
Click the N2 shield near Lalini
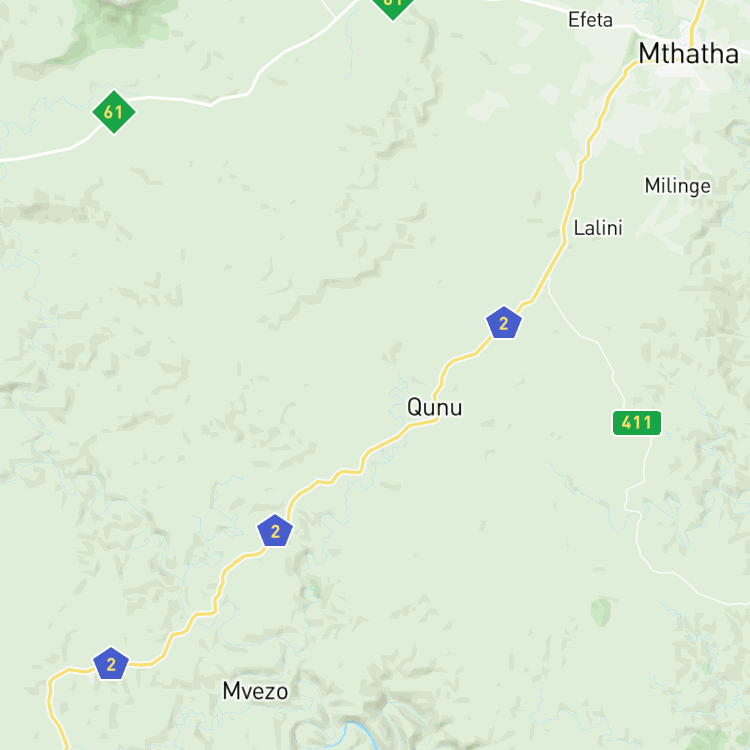(503, 323)
